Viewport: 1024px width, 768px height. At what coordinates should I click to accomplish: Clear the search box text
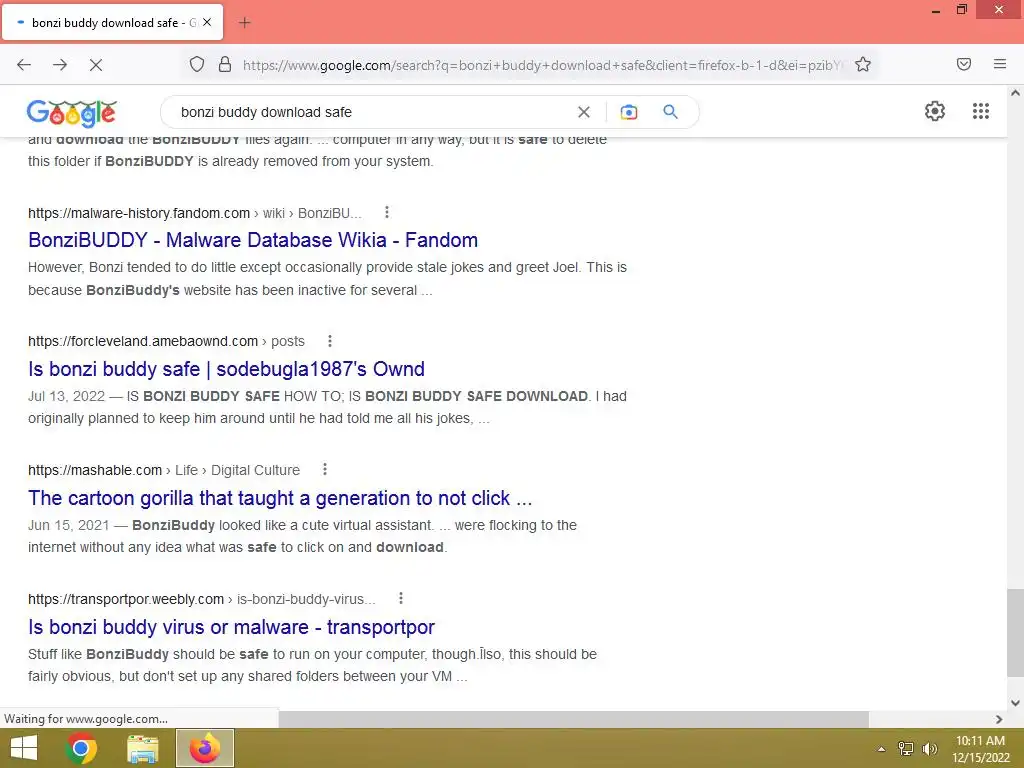584,112
